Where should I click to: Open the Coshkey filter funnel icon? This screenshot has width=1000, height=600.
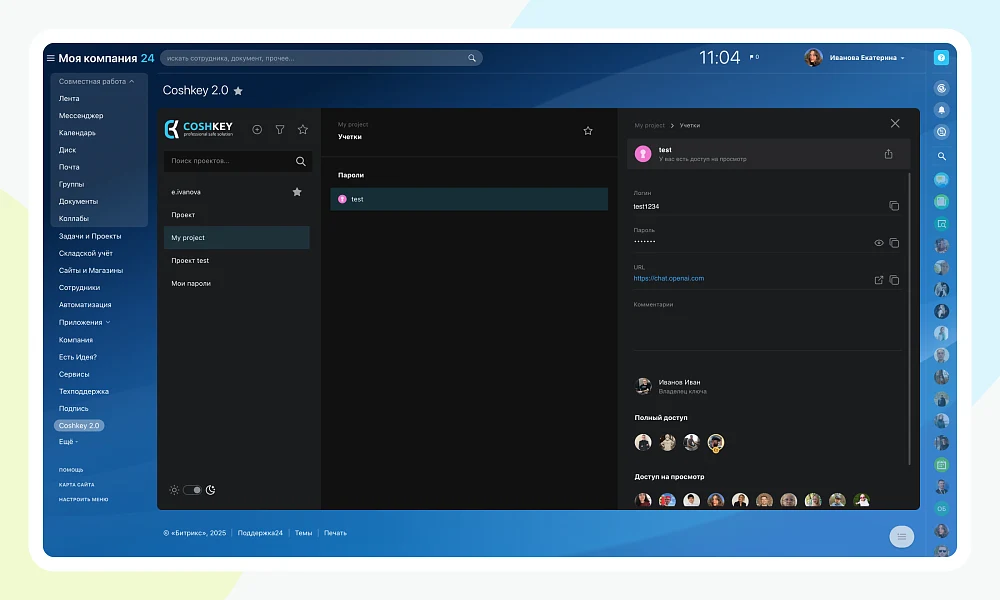pyautogui.click(x=280, y=129)
